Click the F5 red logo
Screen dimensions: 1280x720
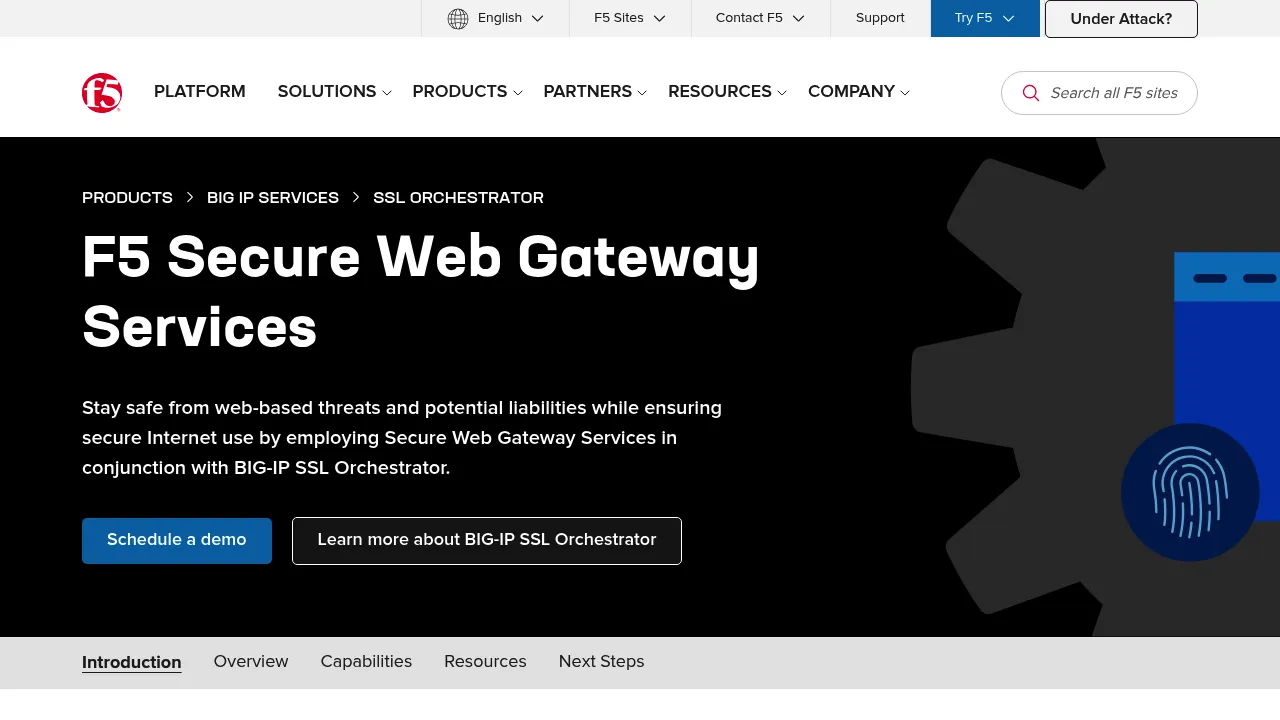point(102,93)
